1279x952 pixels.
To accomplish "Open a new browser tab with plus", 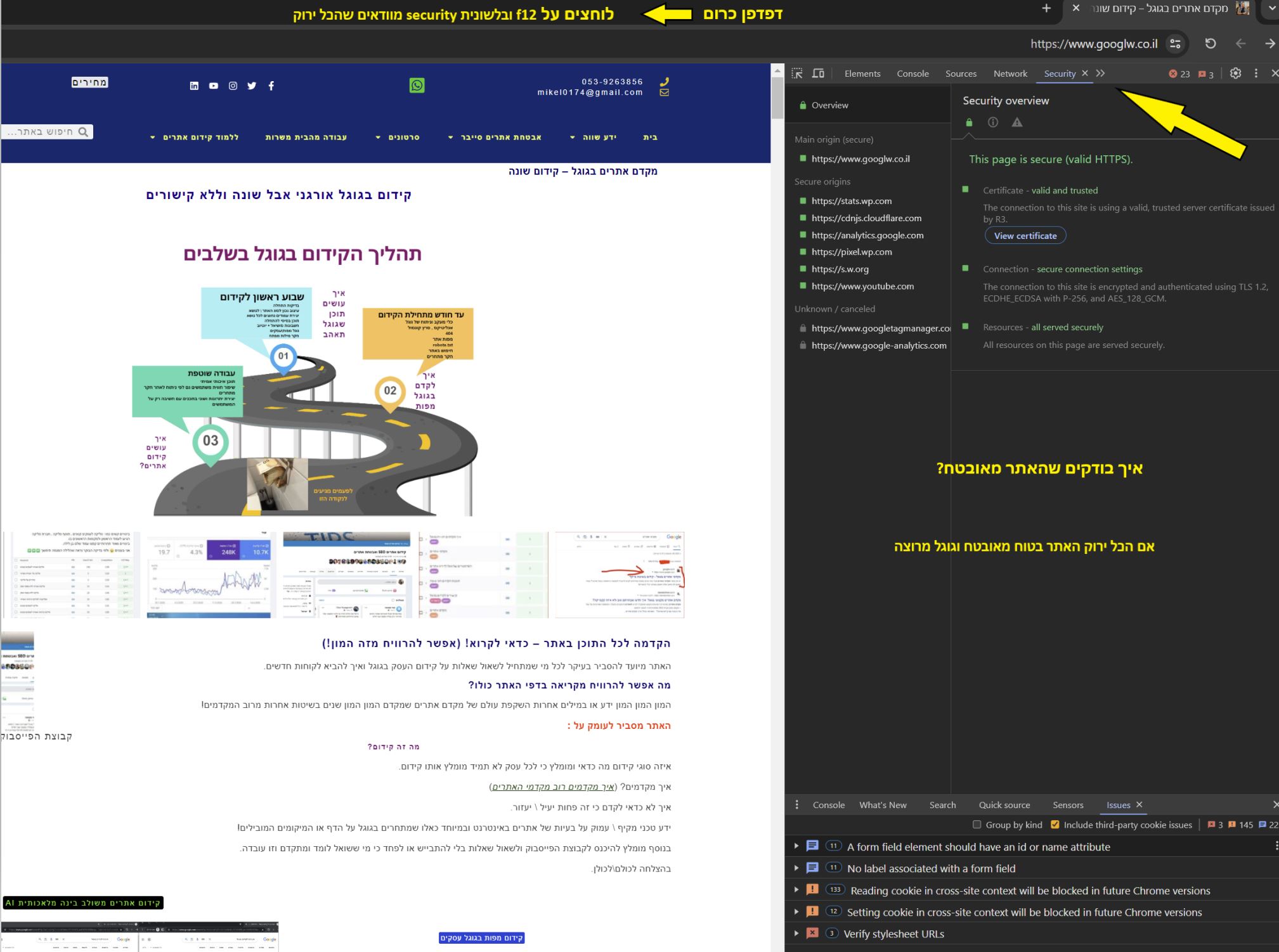I will click(1046, 8).
